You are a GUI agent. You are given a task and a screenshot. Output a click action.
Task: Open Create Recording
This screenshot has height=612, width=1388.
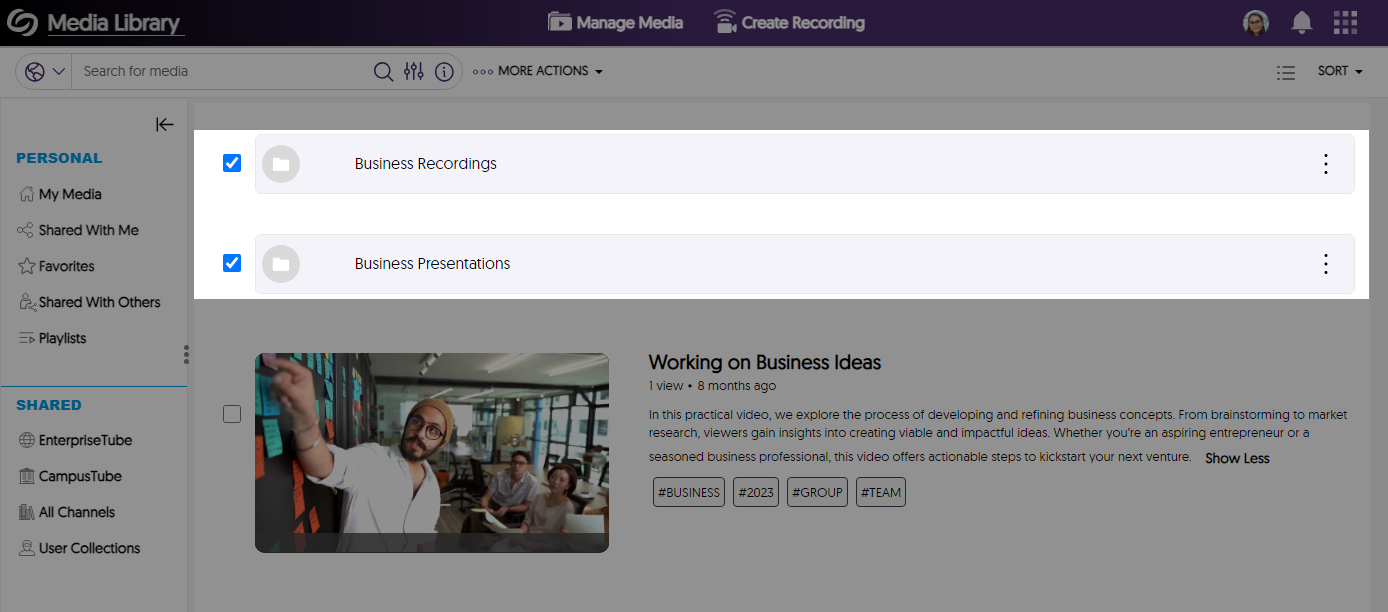click(789, 22)
